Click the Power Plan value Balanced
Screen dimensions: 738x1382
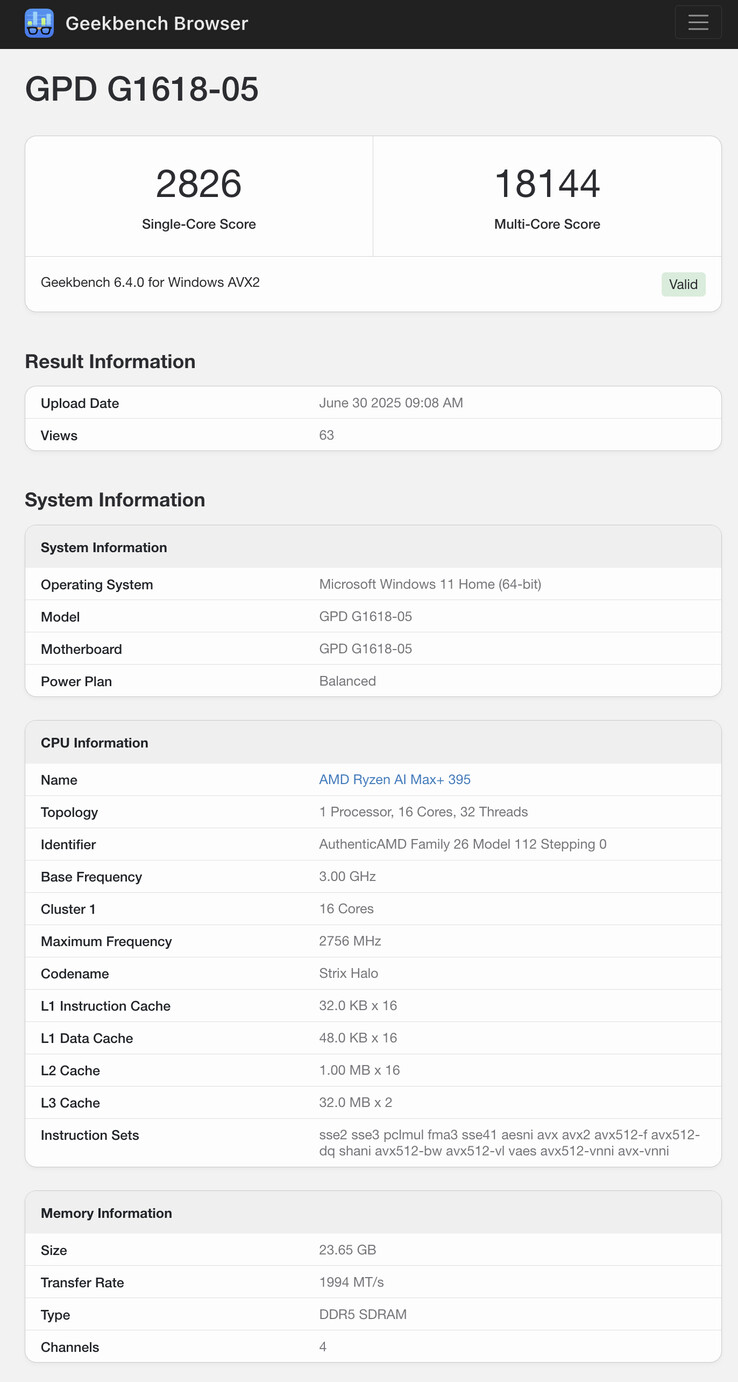click(x=348, y=681)
